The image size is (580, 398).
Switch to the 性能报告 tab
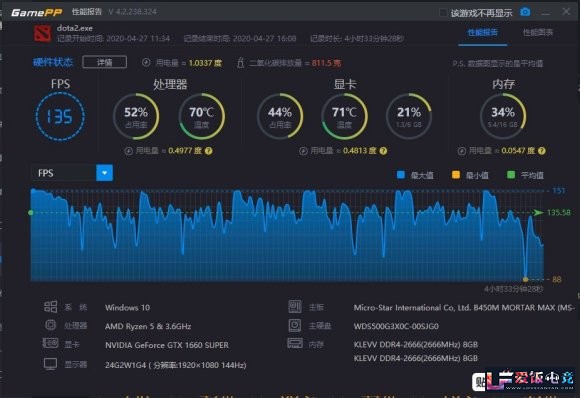[482, 33]
